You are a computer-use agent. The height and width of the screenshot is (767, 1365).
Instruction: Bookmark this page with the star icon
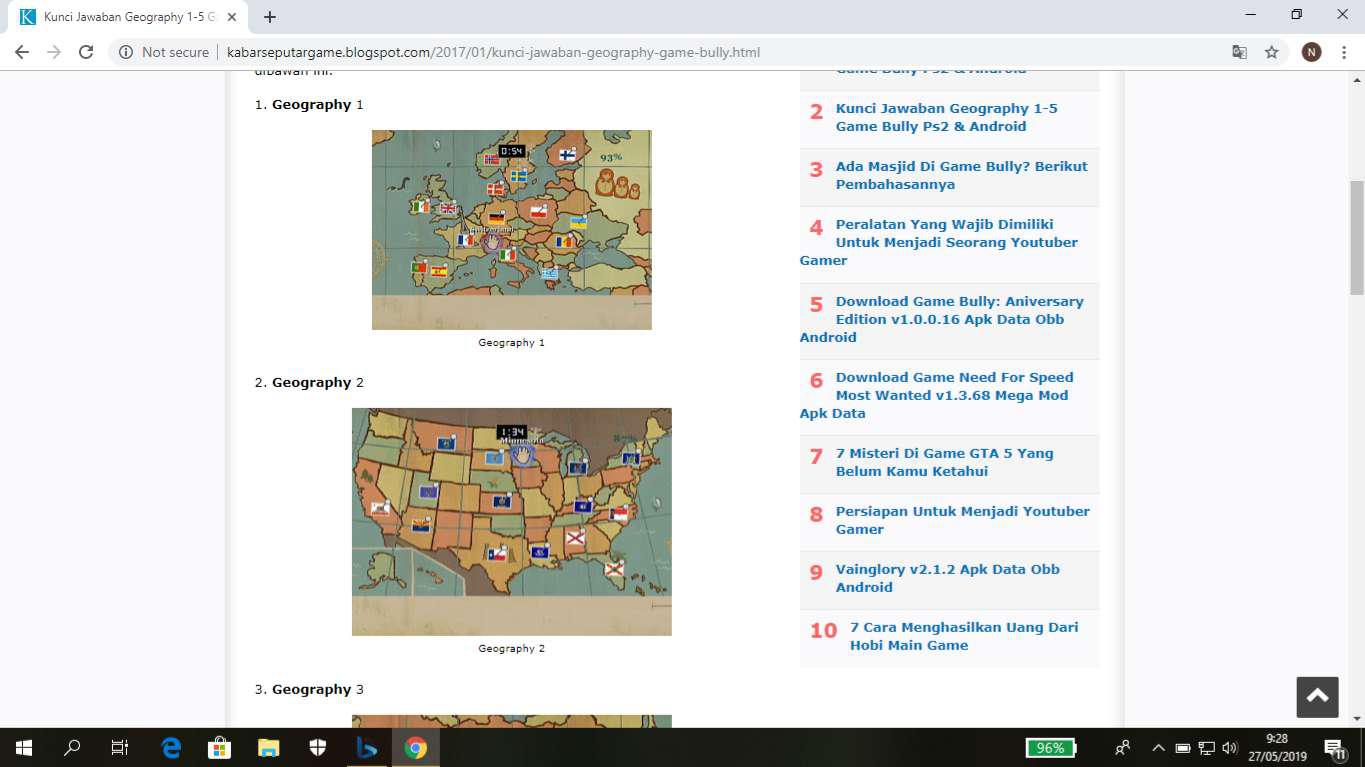click(1272, 52)
